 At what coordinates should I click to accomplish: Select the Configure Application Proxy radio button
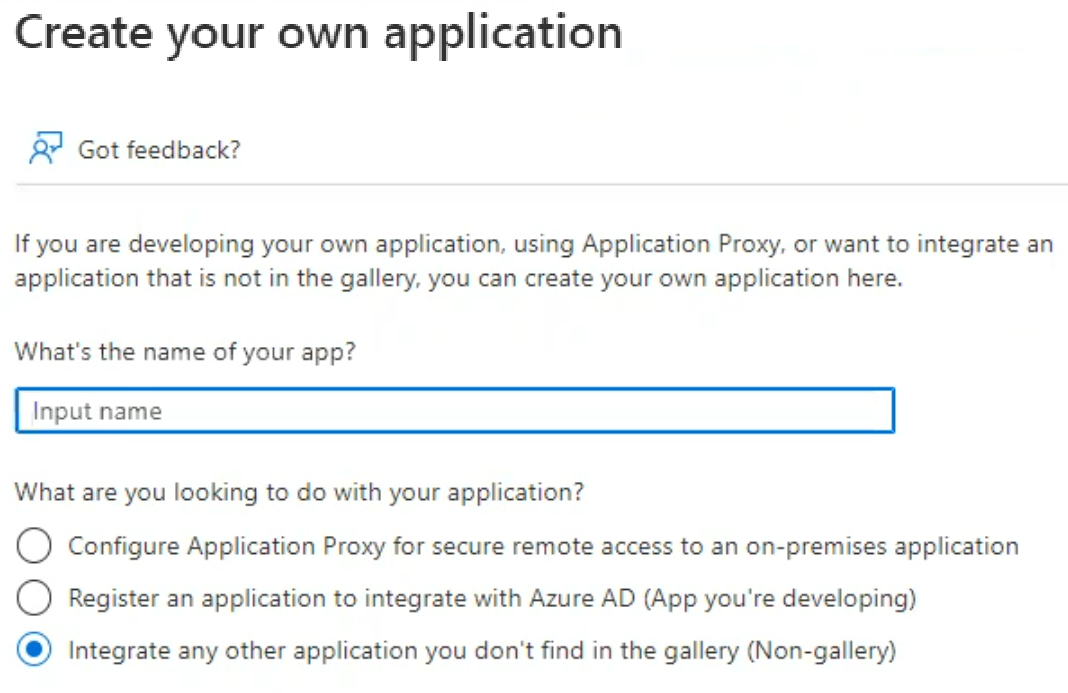[x=34, y=546]
